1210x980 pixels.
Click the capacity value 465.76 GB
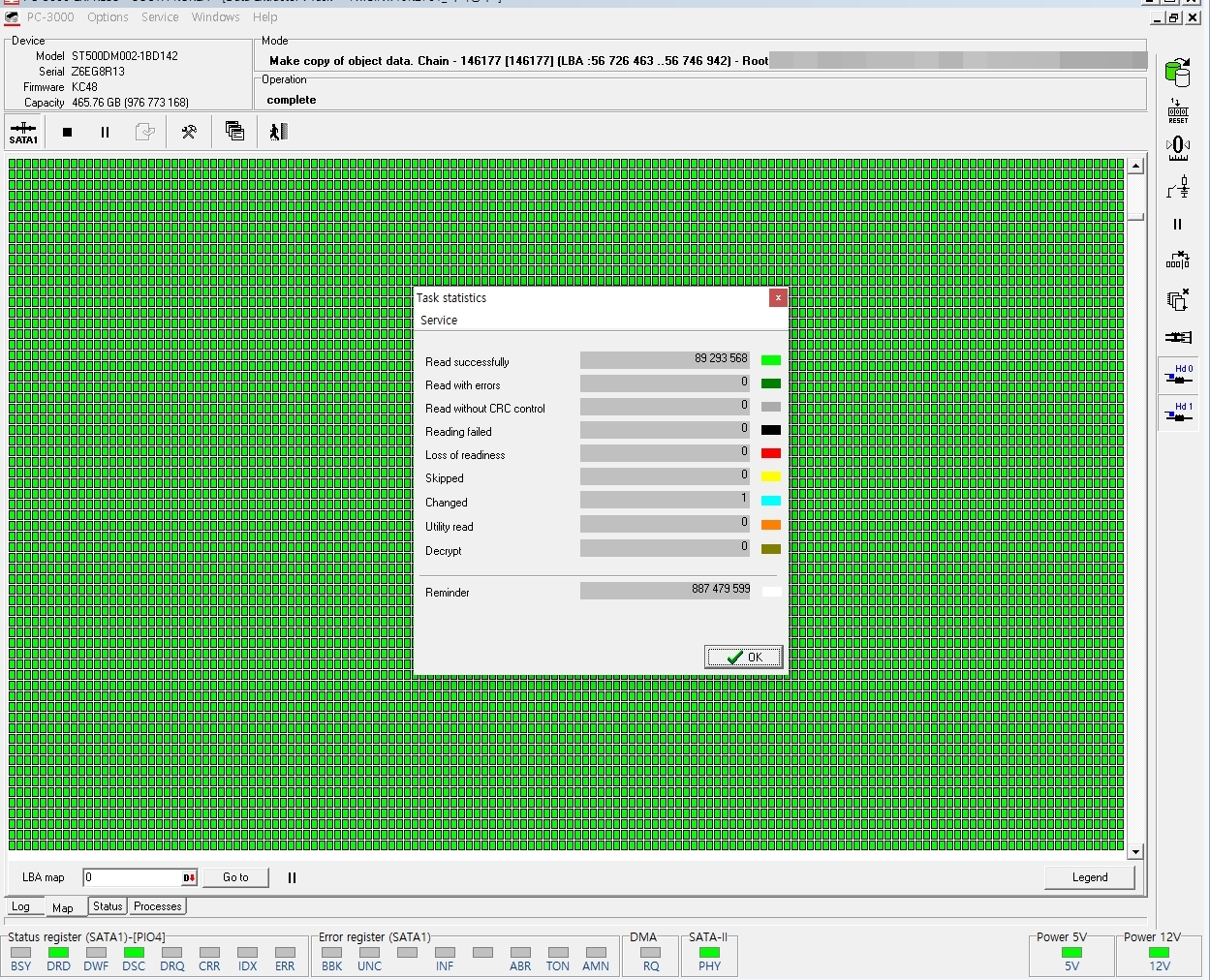click(x=130, y=103)
